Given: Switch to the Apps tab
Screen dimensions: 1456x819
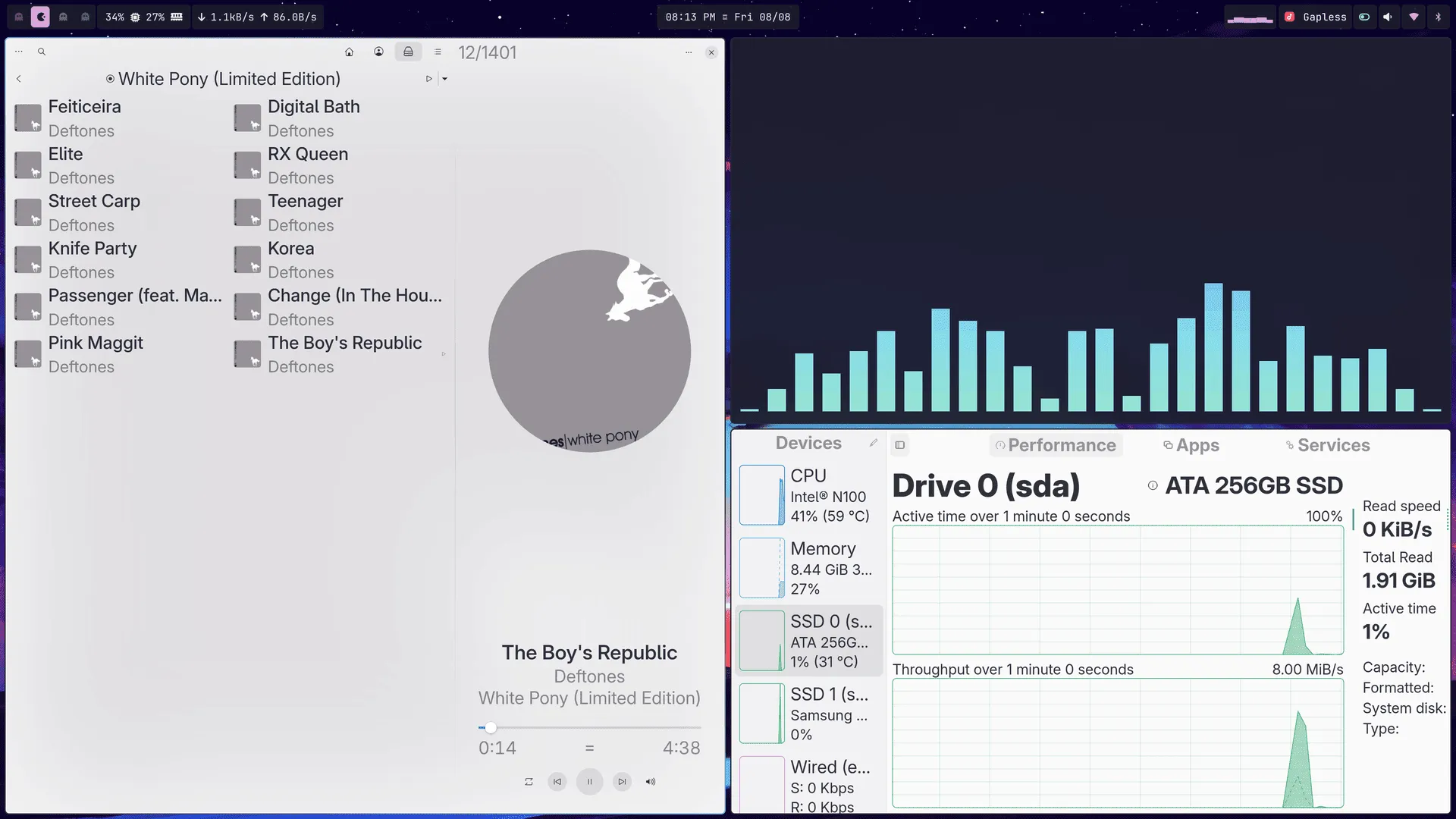Looking at the screenshot, I should pyautogui.click(x=1191, y=445).
